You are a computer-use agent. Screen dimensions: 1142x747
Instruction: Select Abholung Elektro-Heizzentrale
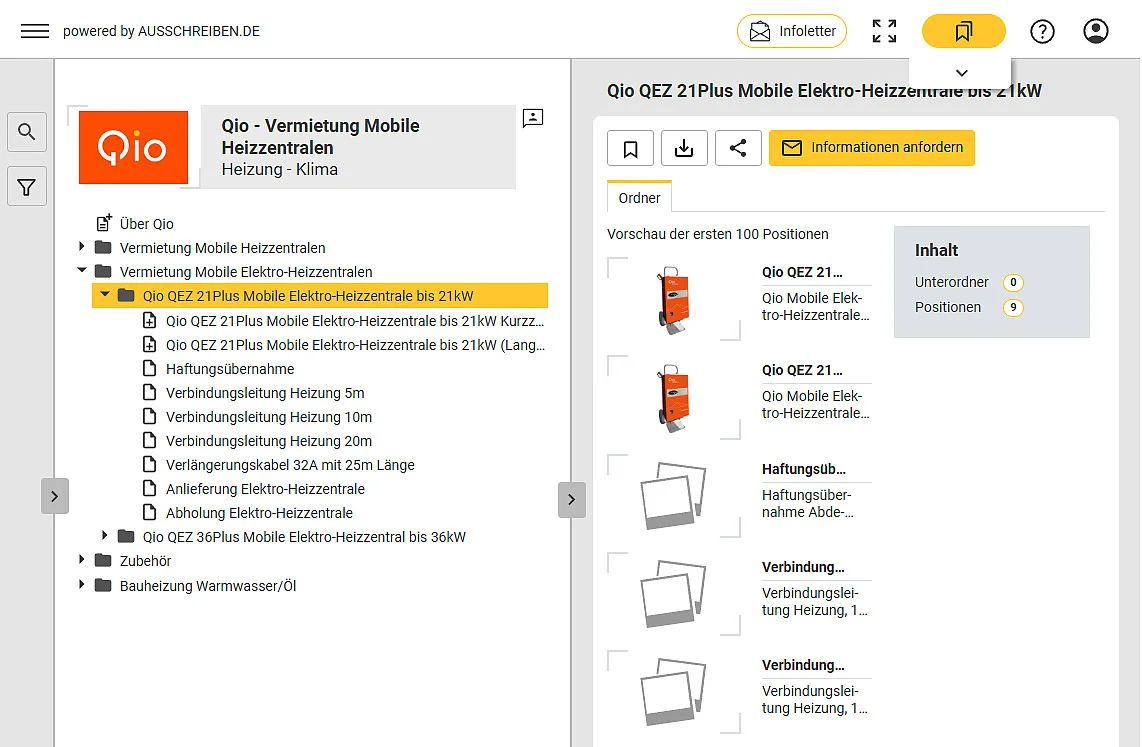pos(259,513)
